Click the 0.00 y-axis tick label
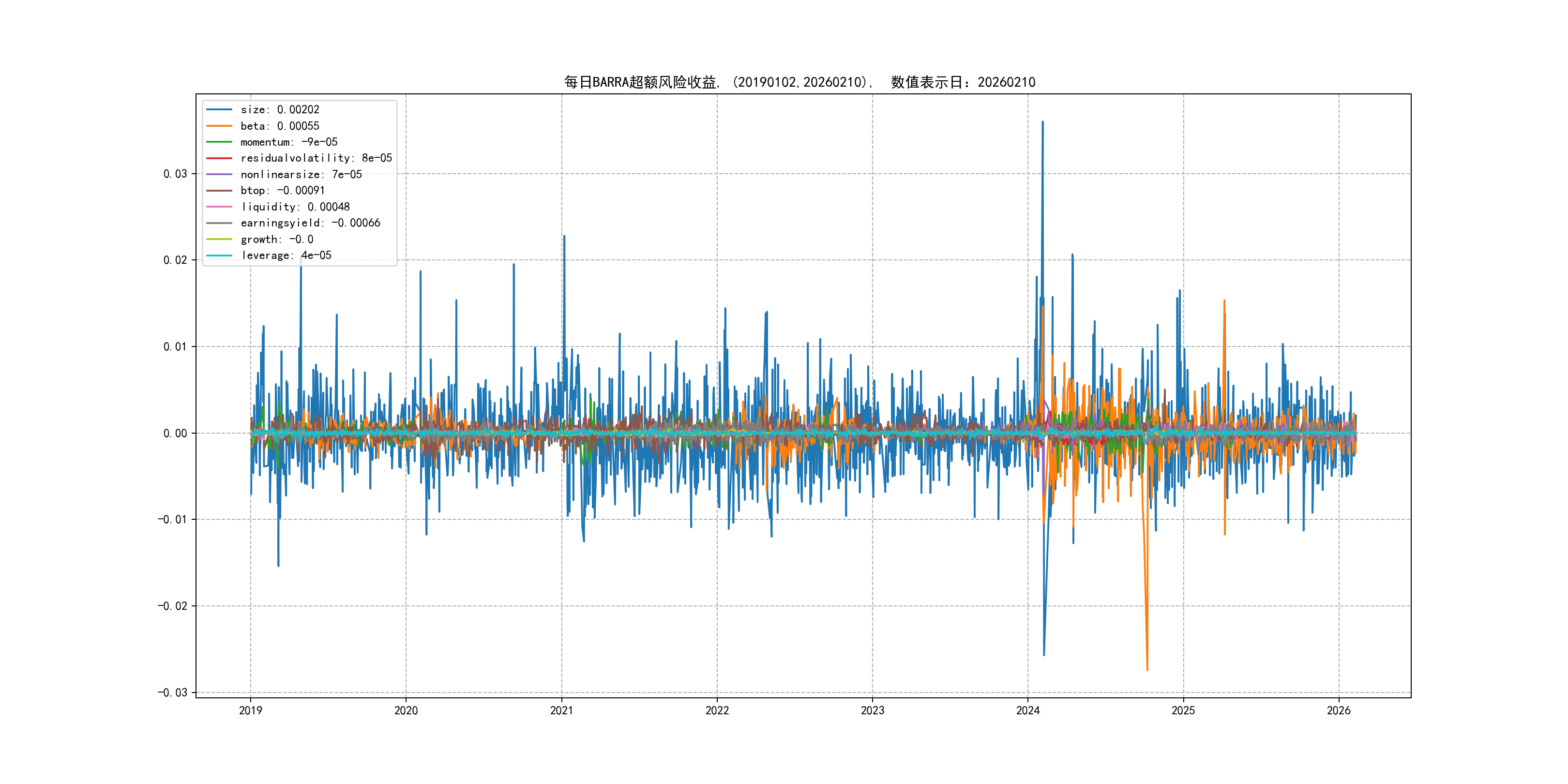Viewport: 1568px width, 784px height. [175, 434]
